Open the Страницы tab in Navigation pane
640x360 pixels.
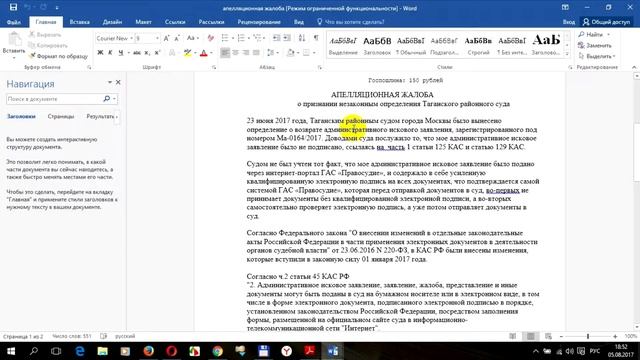coord(61,116)
